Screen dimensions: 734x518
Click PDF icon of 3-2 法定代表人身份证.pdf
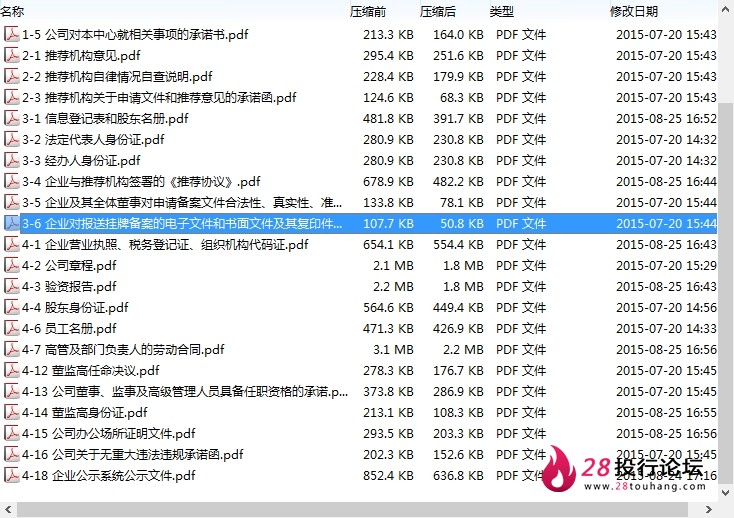[11, 139]
